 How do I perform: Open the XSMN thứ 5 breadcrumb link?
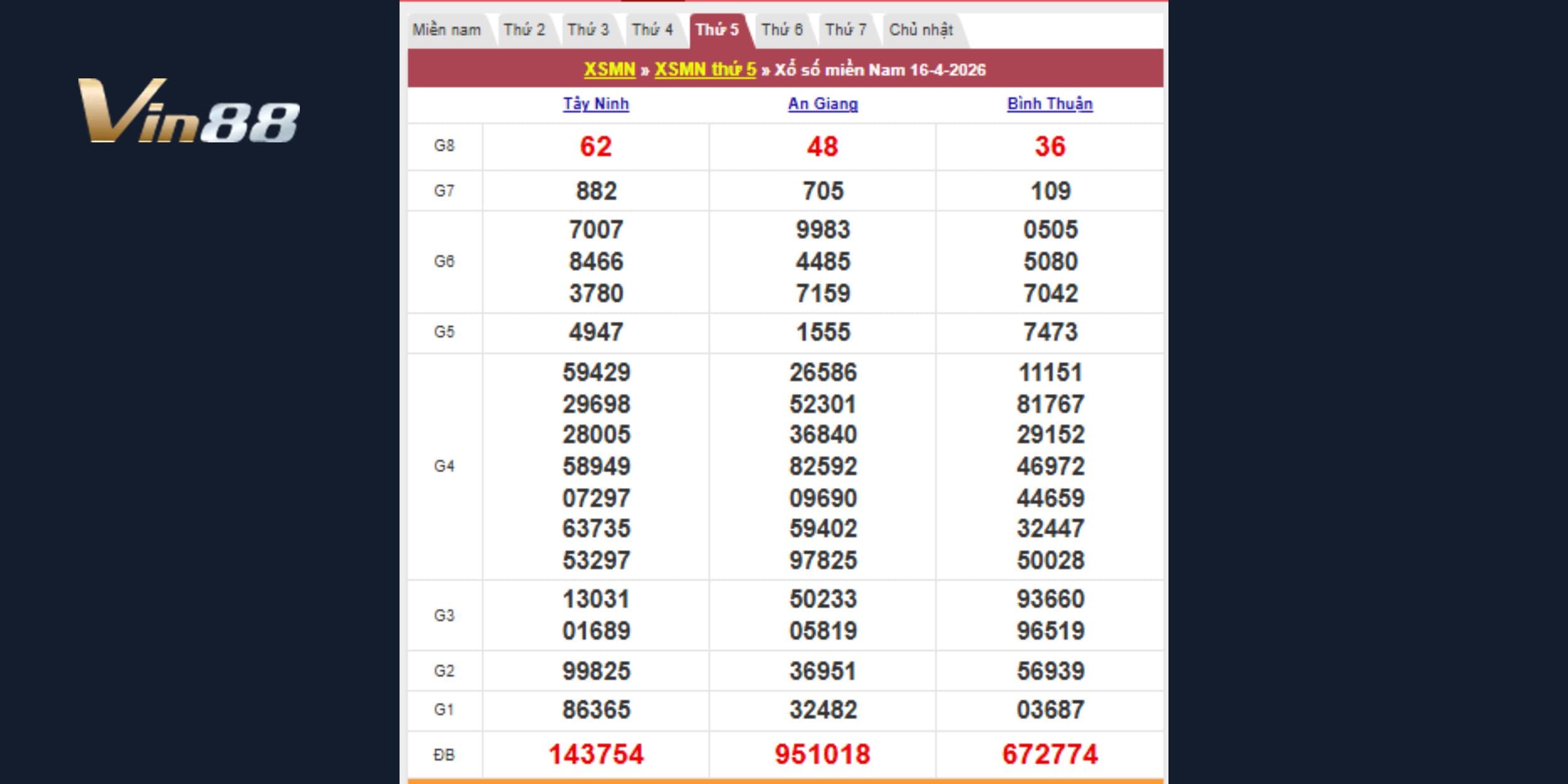[x=706, y=70]
